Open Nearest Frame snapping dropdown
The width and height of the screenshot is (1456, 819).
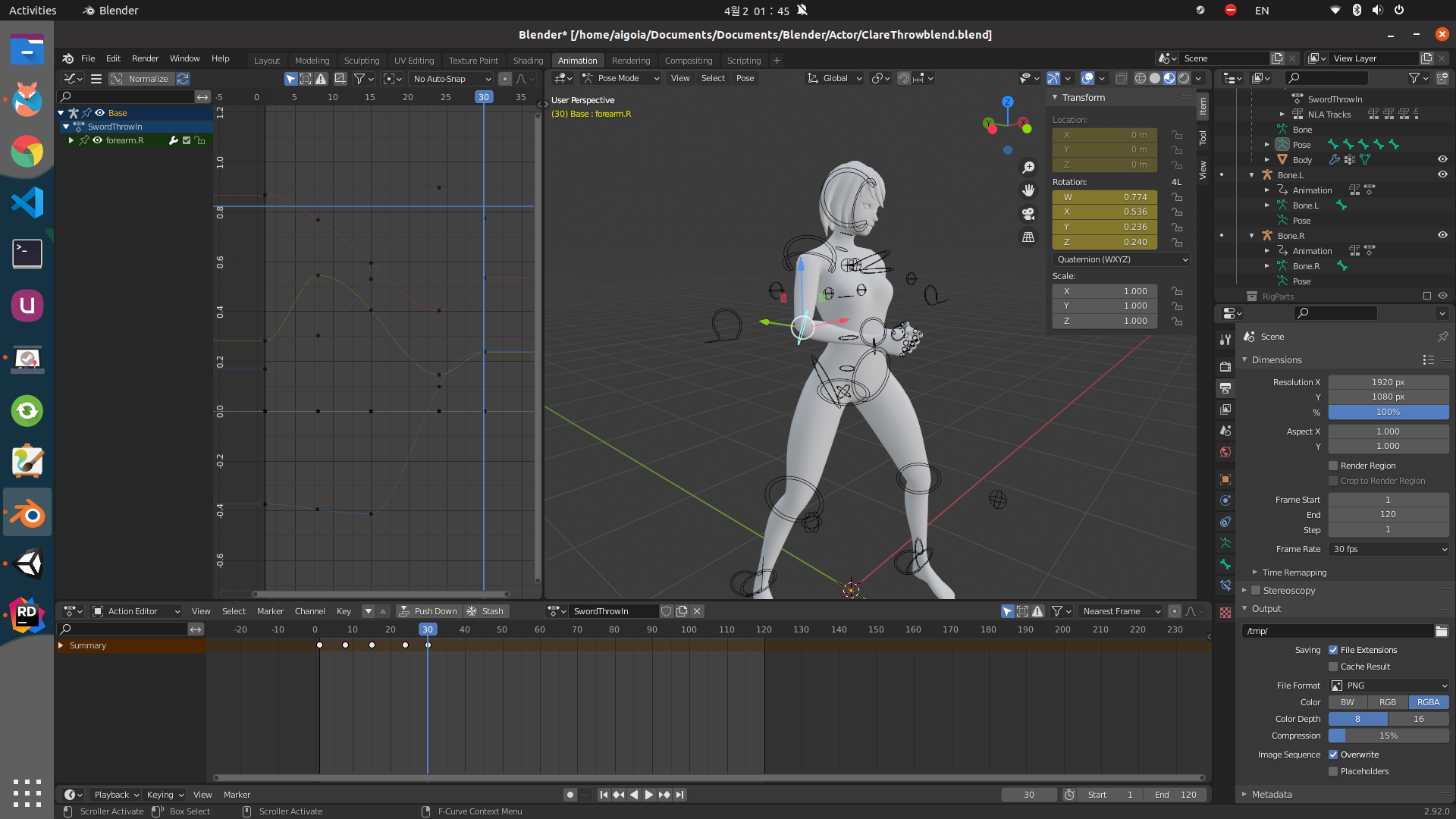1120,611
